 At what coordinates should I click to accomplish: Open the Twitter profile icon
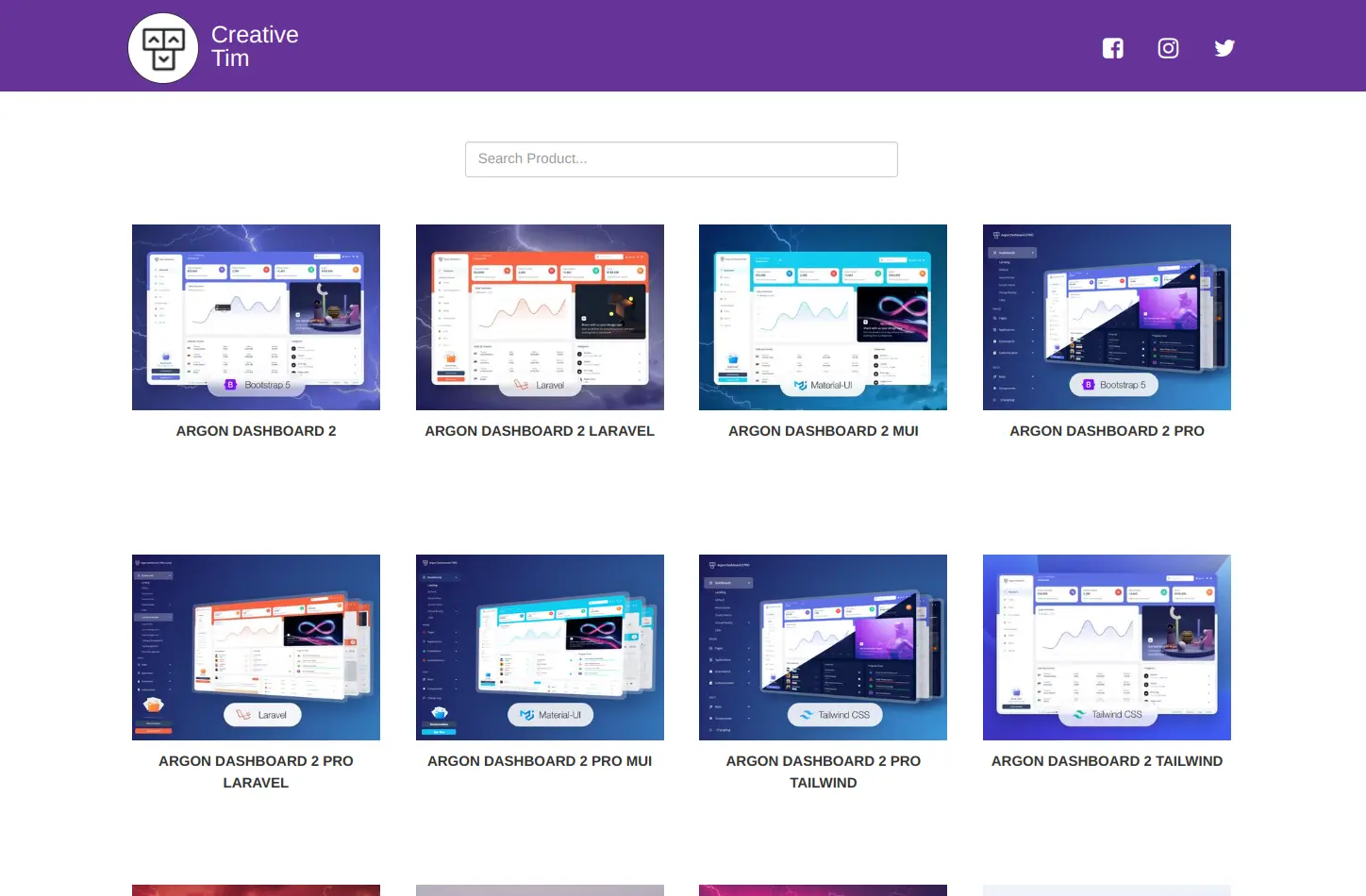point(1224,48)
